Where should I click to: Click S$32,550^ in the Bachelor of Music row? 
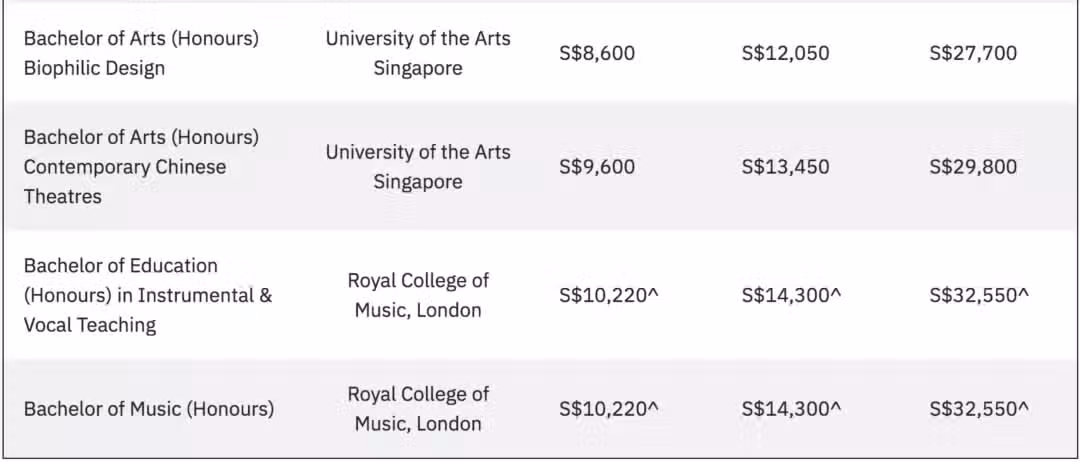tap(979, 409)
